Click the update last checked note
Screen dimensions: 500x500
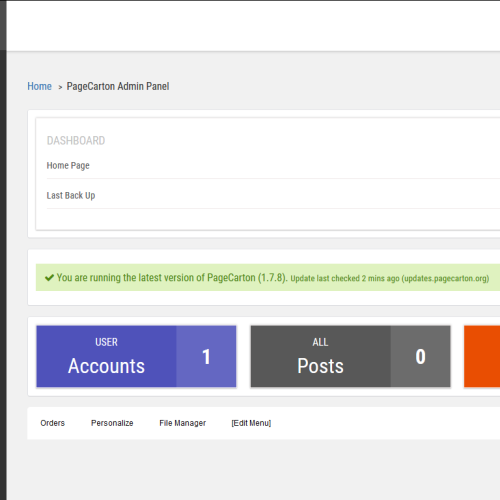390,278
